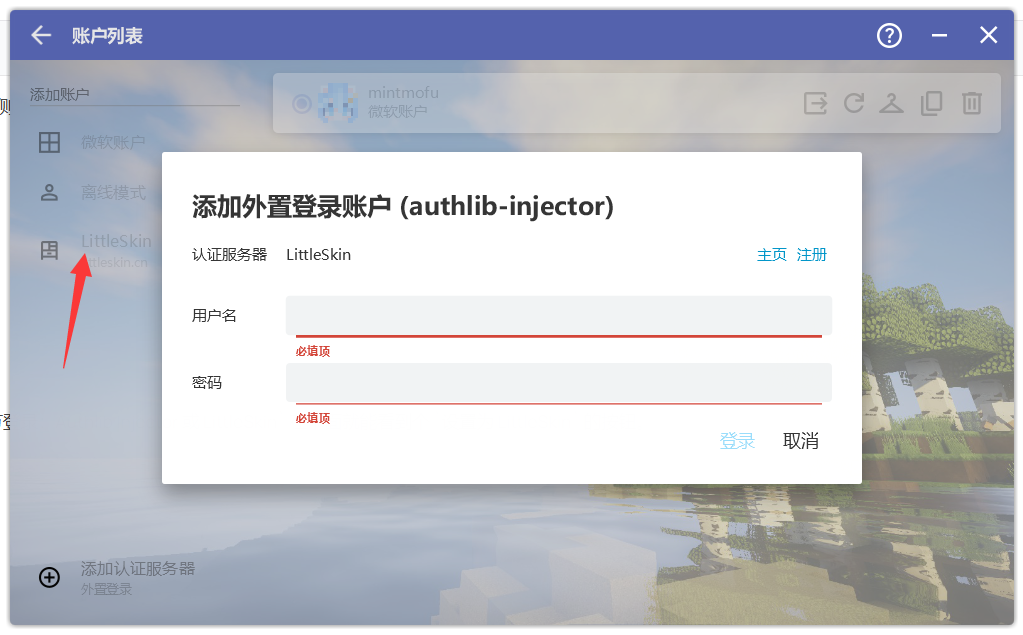Viewport: 1023px width, 635px height.
Task: Choose Microsoft account (微软账户) option
Action: point(112,143)
